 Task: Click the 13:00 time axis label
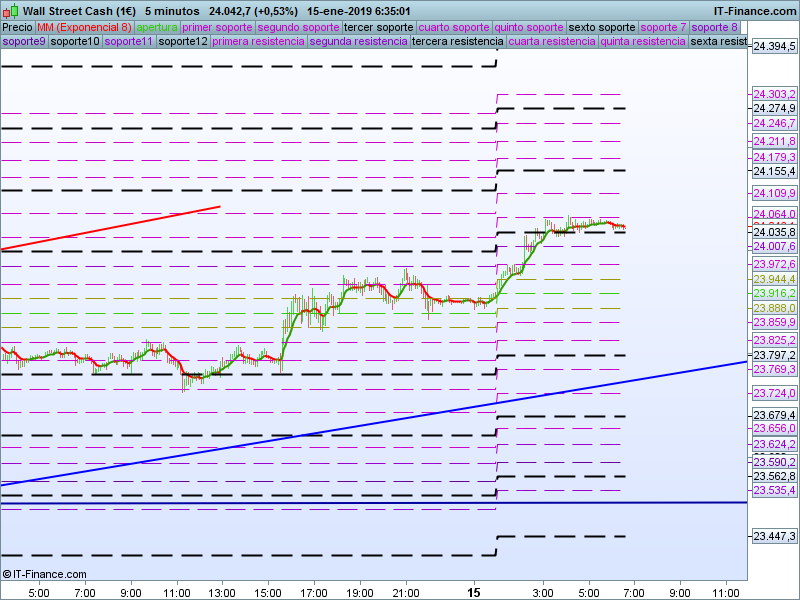(222, 593)
